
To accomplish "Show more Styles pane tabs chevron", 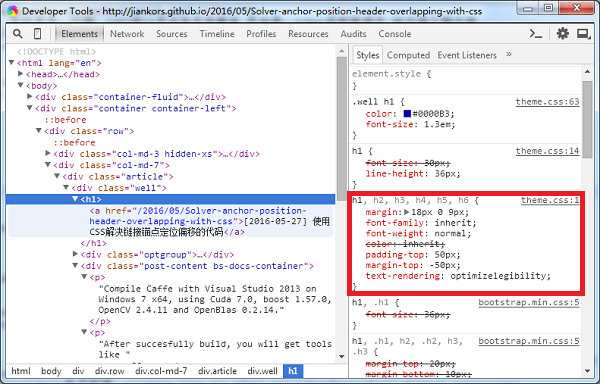I will (x=509, y=54).
